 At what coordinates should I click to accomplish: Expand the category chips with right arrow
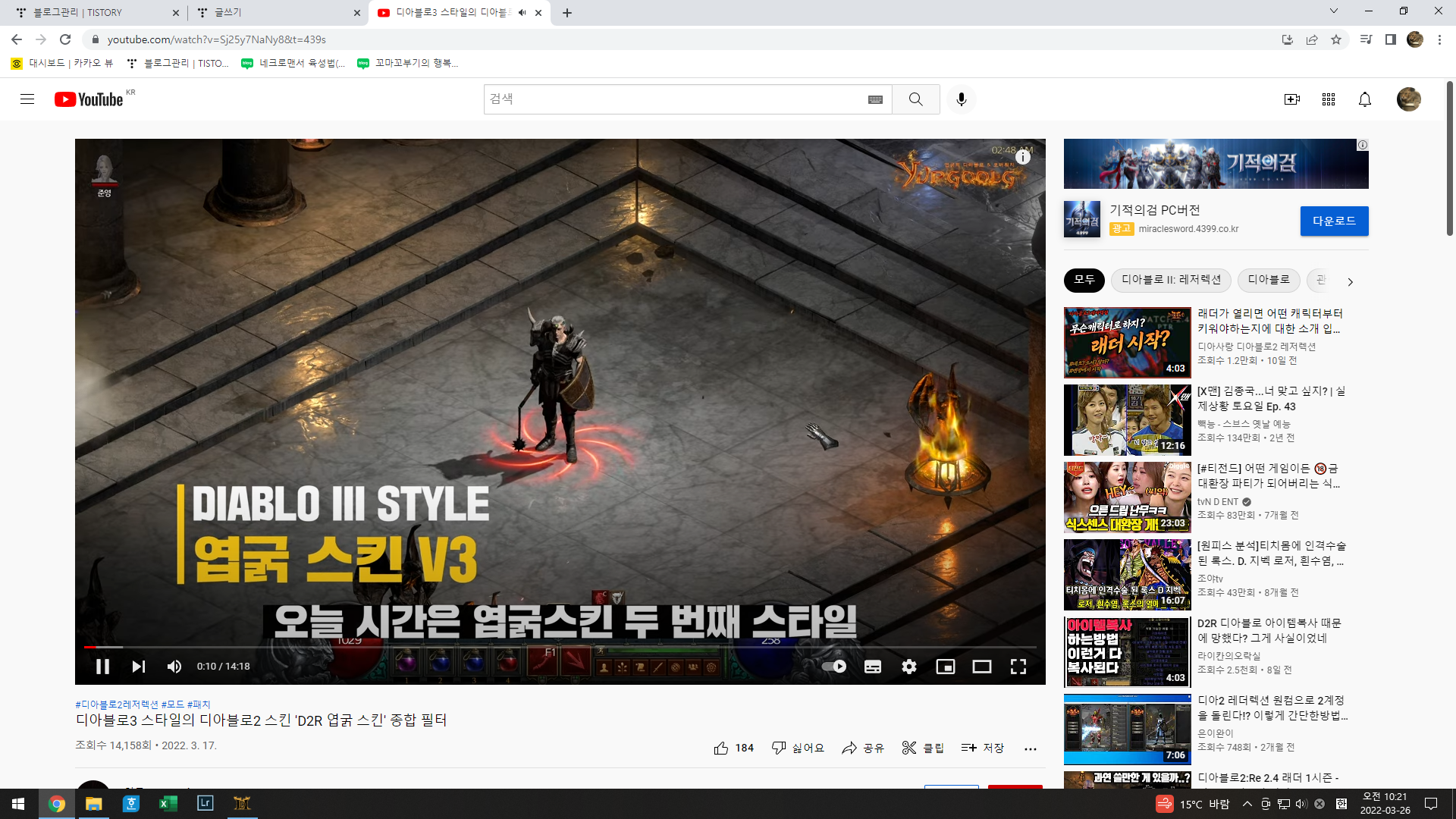[x=1350, y=281]
